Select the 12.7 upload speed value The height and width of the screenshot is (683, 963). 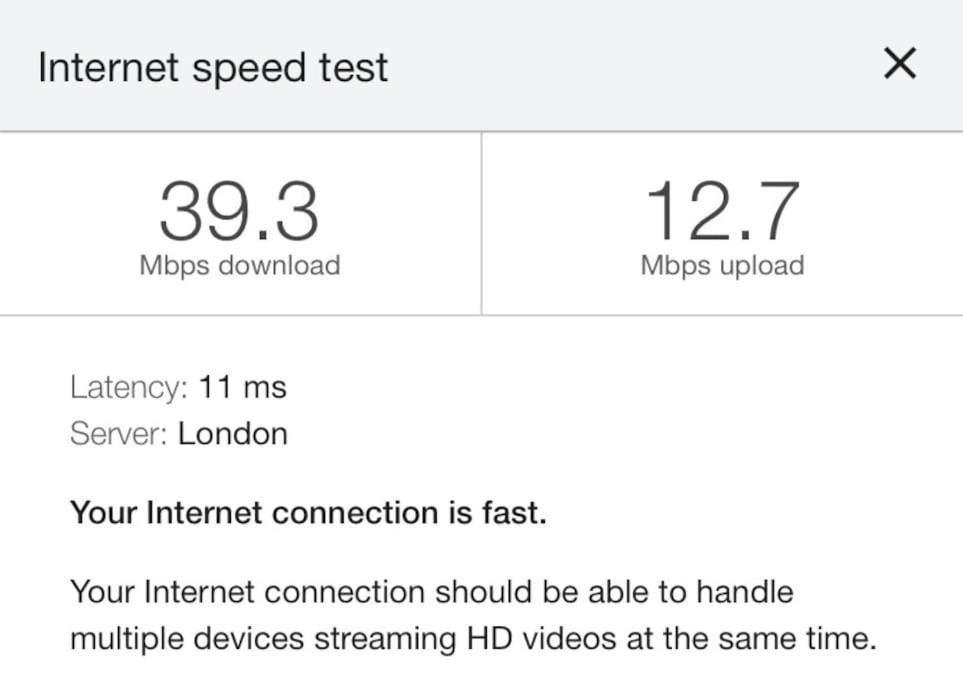[x=722, y=211]
